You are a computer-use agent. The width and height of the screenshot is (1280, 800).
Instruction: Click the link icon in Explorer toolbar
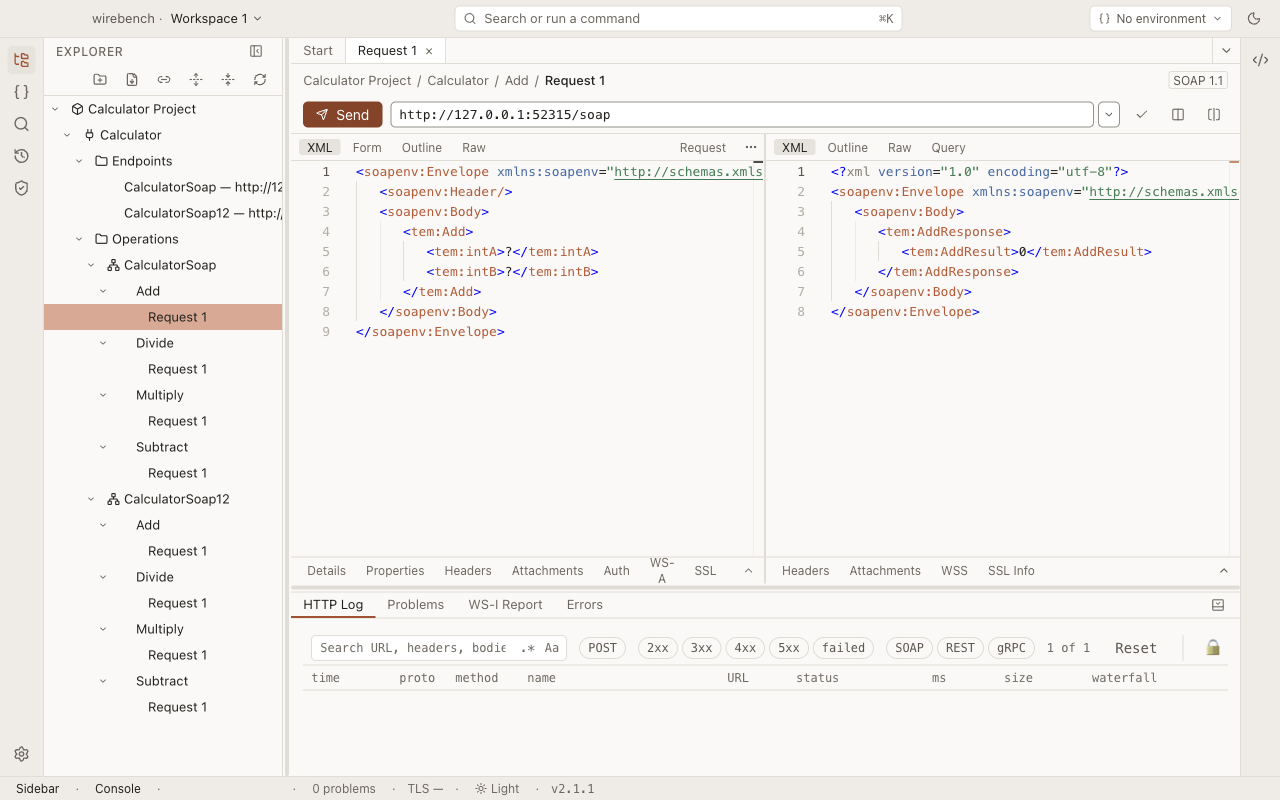click(x=164, y=80)
